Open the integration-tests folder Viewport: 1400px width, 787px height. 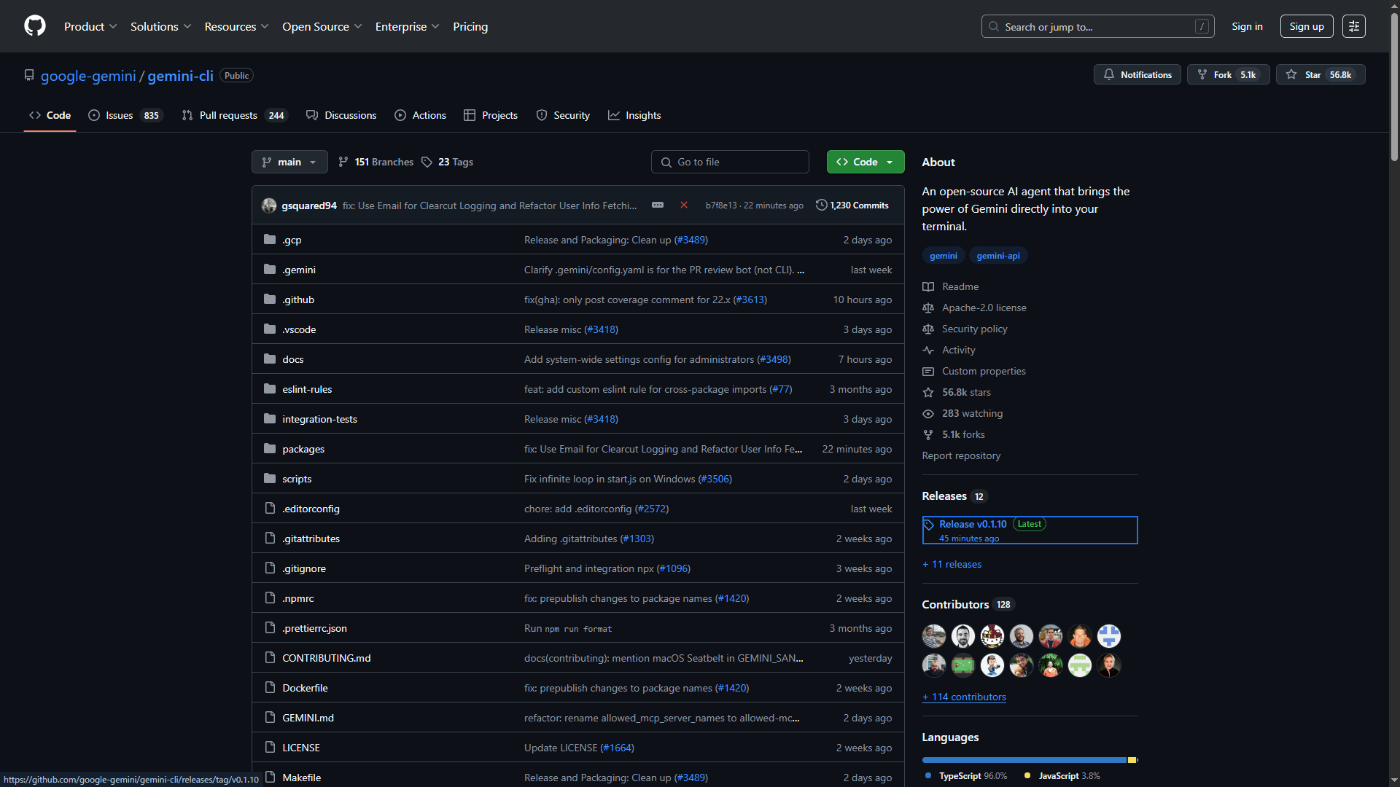(319, 419)
